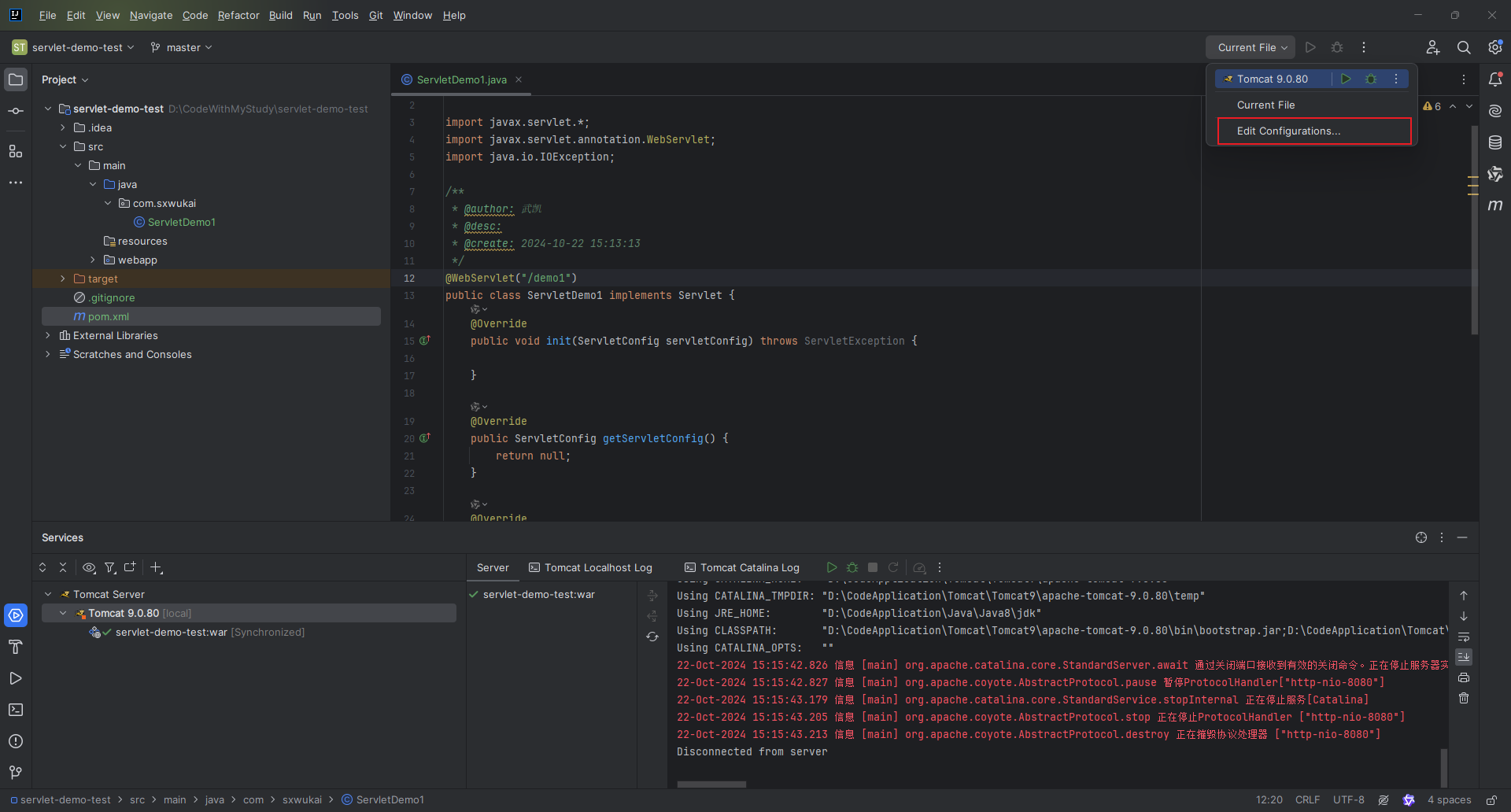Open the master branch dropdown

pyautogui.click(x=183, y=47)
